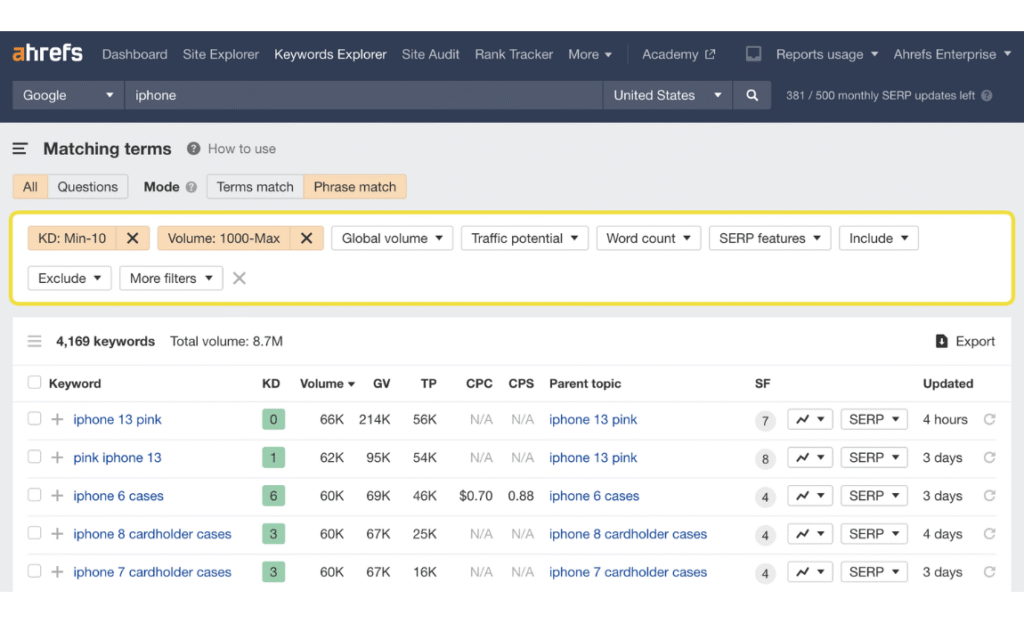This screenshot has height=623, width=1024.
Task: Check the iphone 8 cardholder cases checkbox
Action: pyautogui.click(x=34, y=534)
